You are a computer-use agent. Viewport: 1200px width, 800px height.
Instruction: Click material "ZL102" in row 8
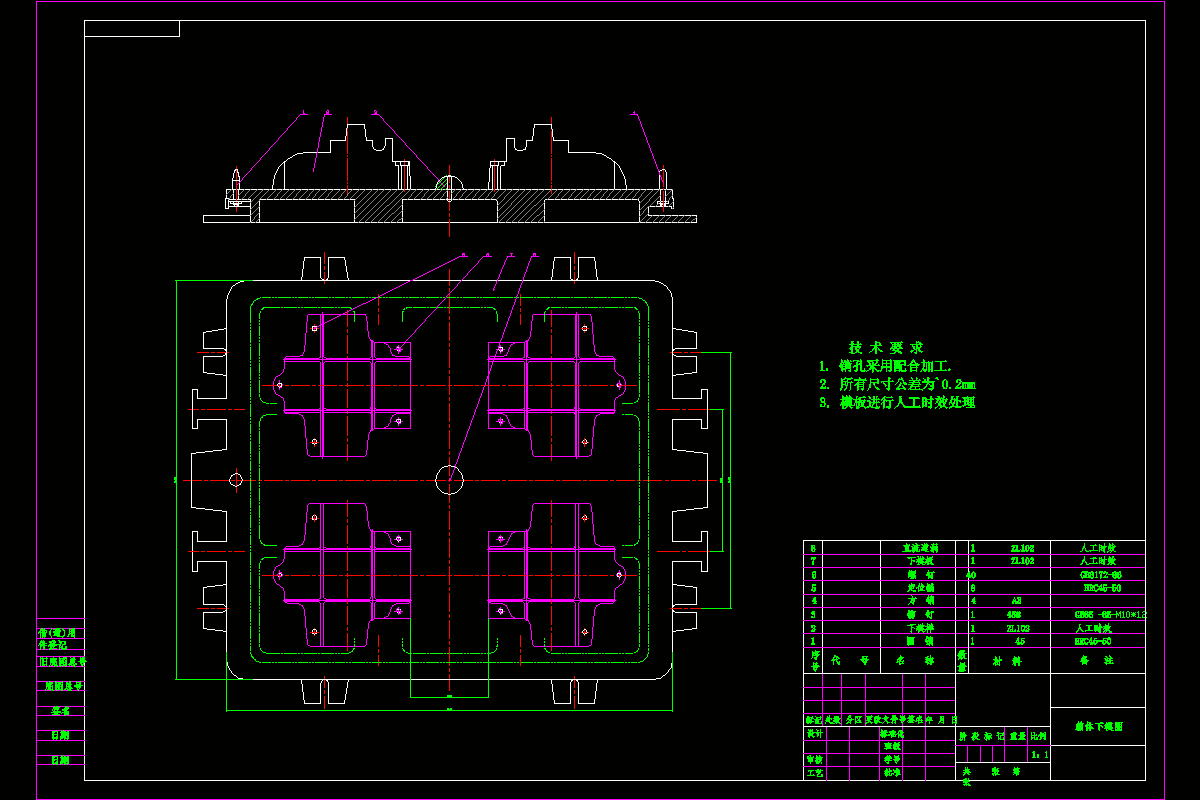point(1022,548)
